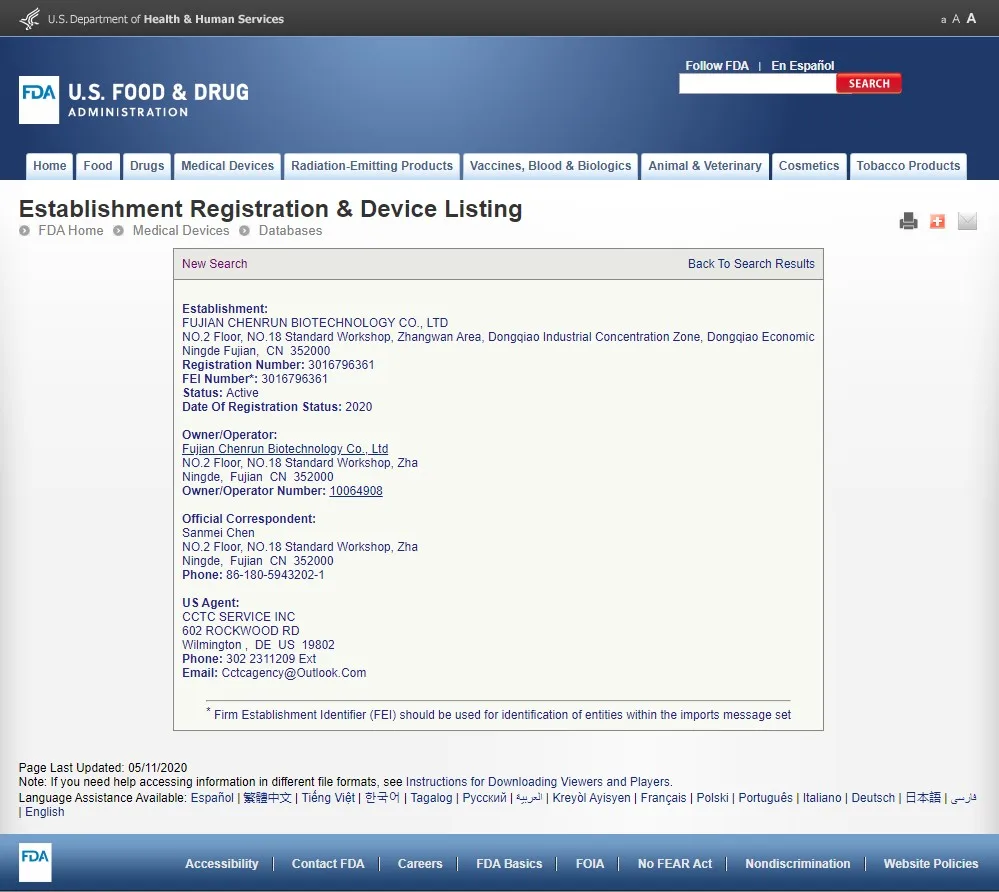
Task: Click the FDA search input field
Action: click(x=758, y=83)
